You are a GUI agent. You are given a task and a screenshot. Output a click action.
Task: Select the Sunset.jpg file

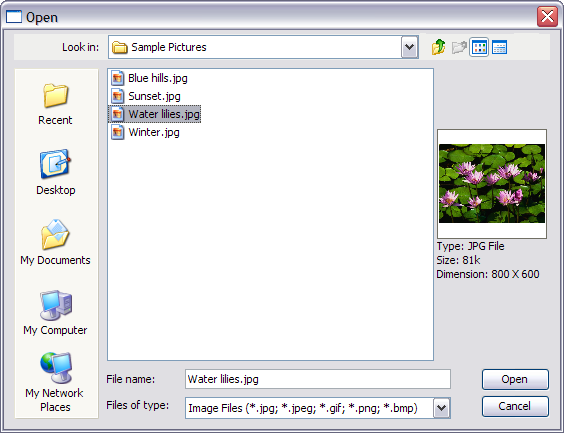coord(146,96)
